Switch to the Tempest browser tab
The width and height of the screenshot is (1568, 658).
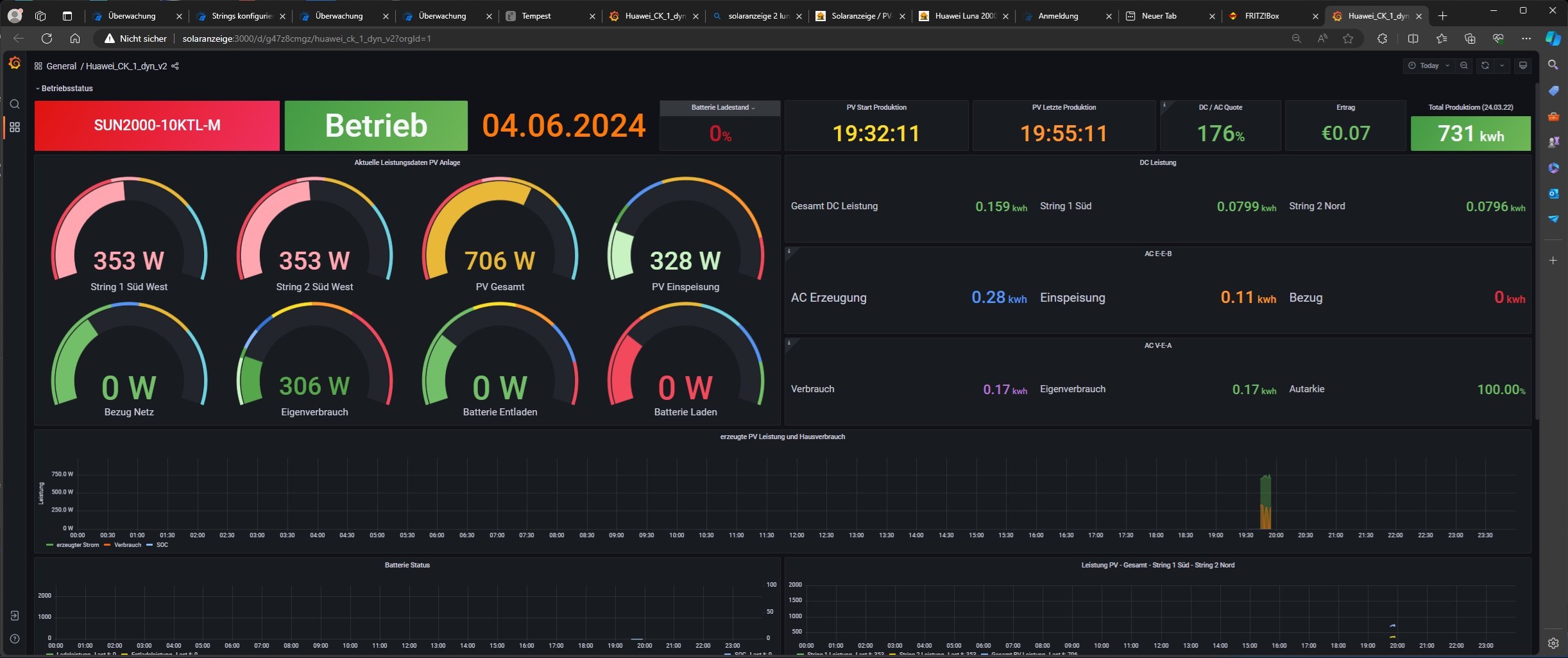point(536,16)
